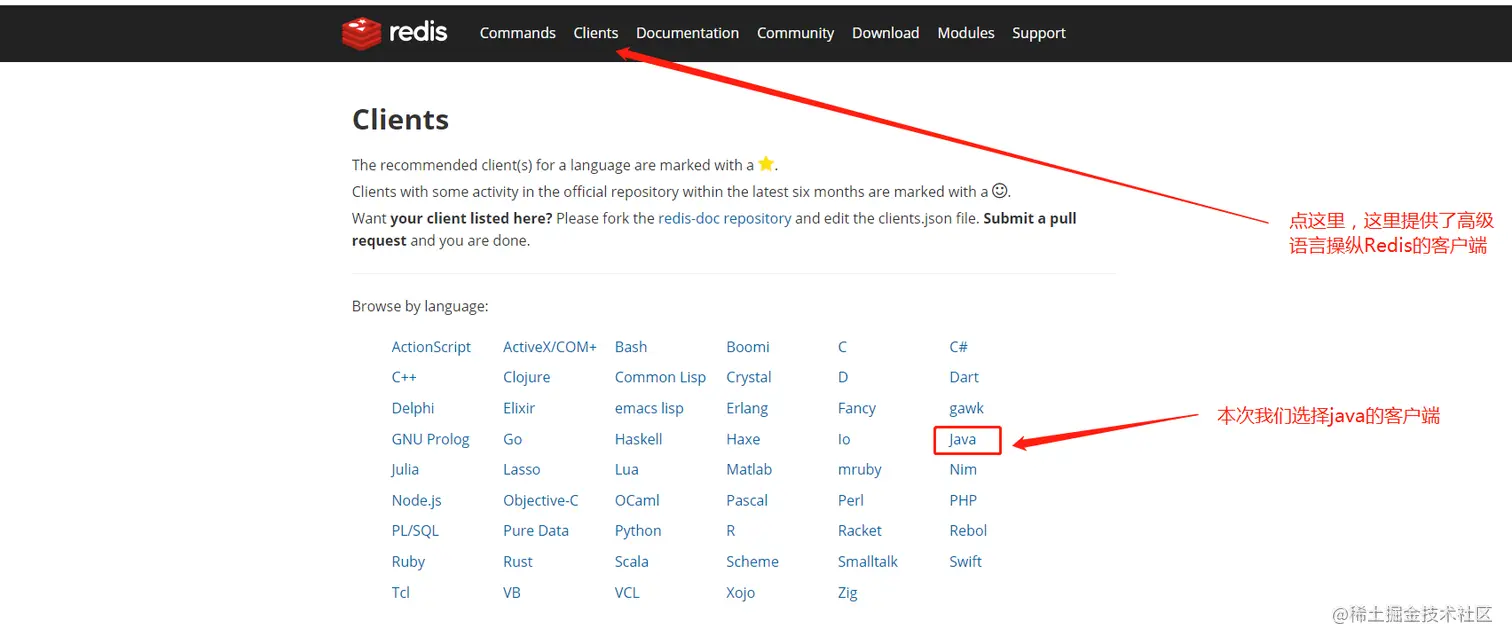This screenshot has height=644, width=1512.
Task: Open the Node.js clients link
Action: click(x=417, y=500)
